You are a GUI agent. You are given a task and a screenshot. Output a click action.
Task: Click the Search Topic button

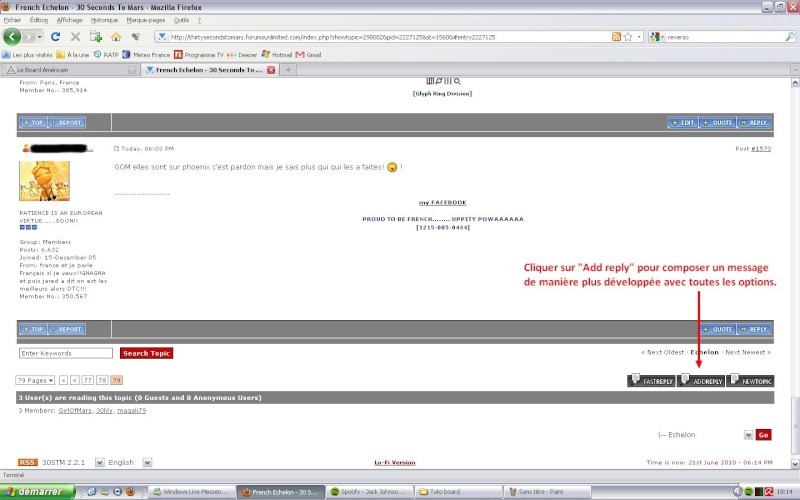146,353
